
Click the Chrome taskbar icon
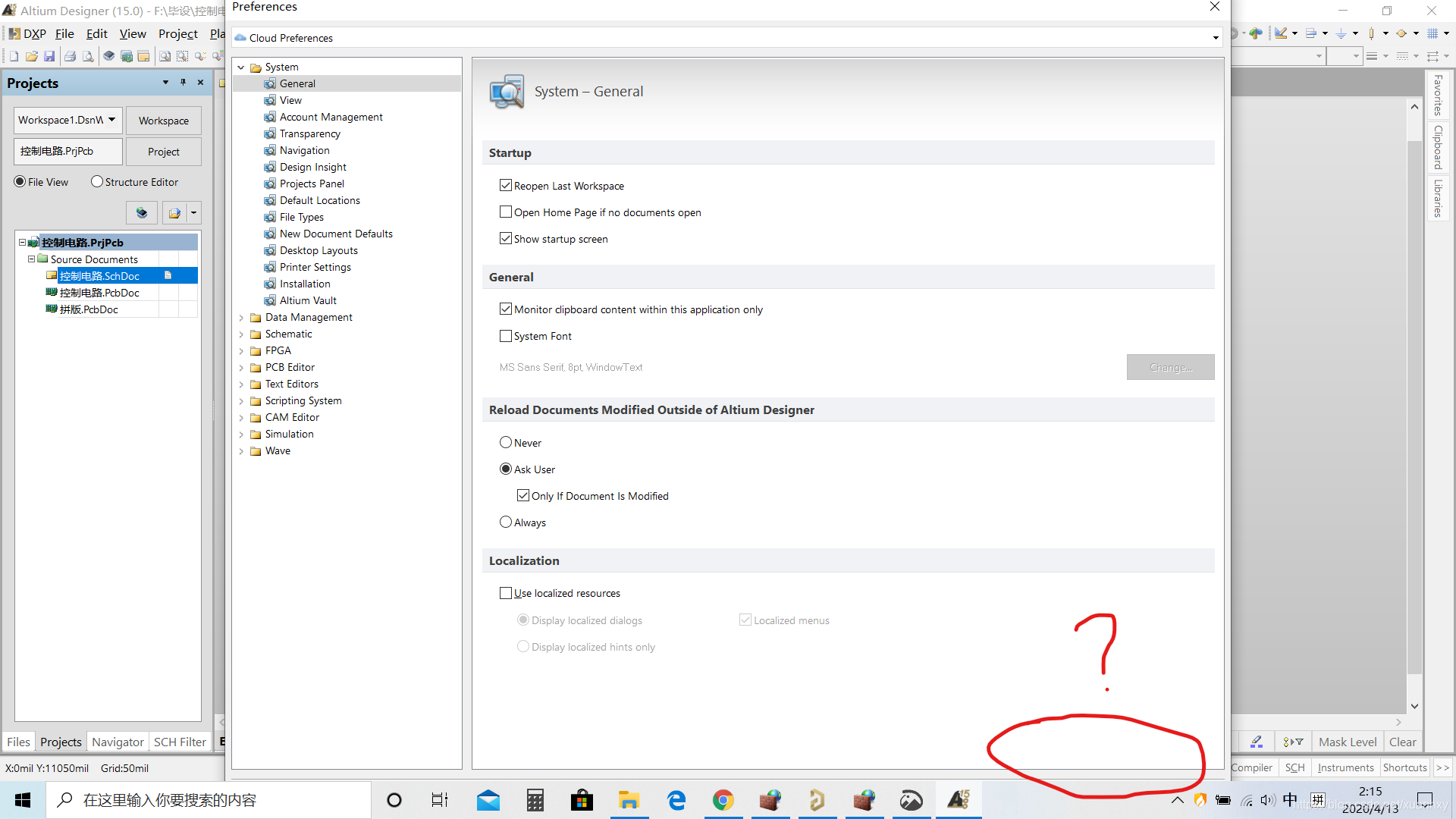722,799
